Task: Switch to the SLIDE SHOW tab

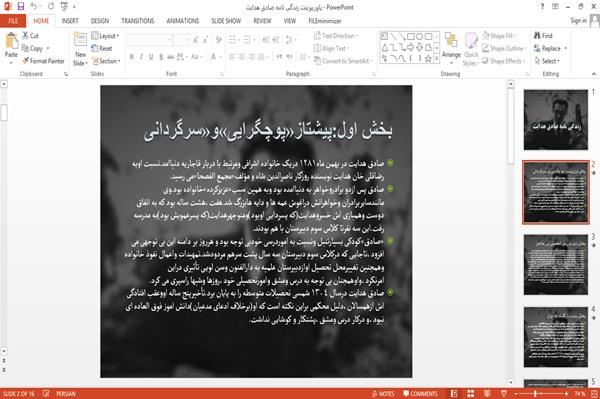Action: [x=226, y=21]
